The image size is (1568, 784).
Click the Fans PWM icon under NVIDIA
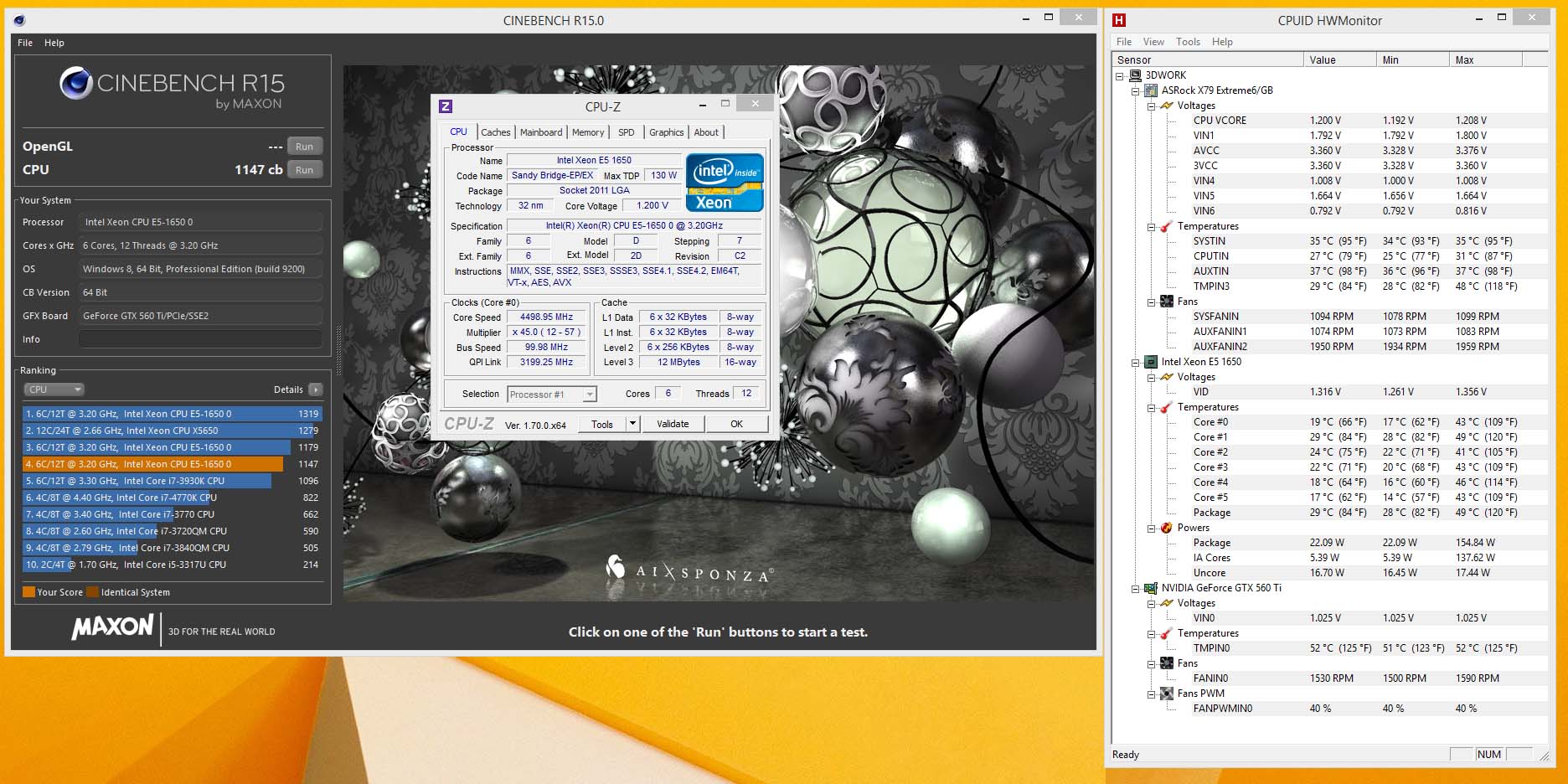(x=1167, y=694)
